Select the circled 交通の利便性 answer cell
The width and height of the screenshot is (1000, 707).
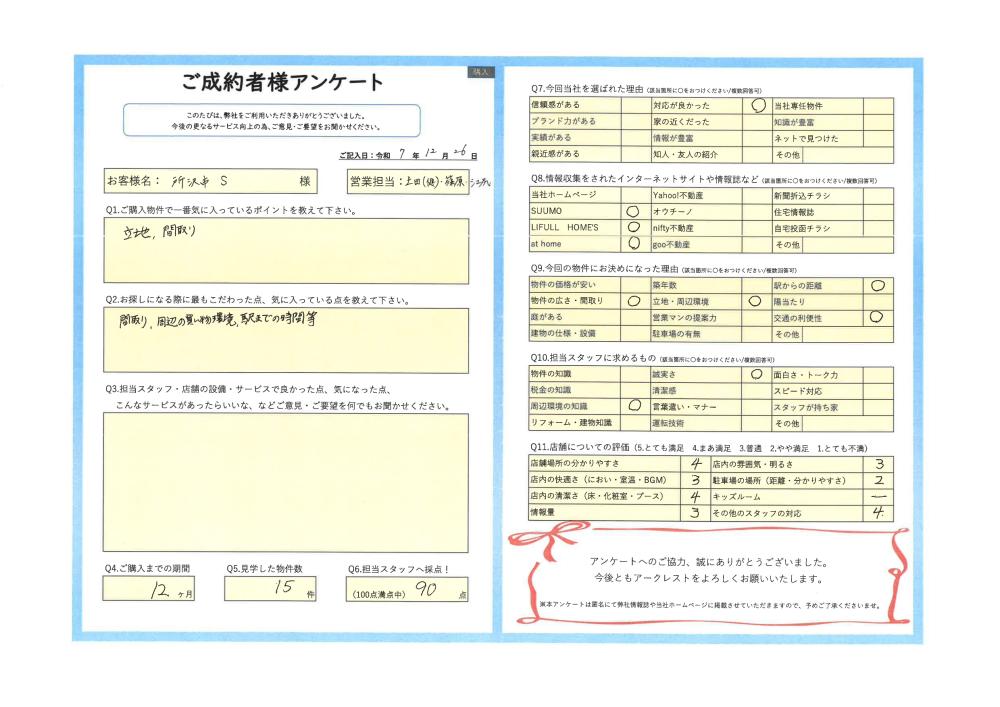pyautogui.click(x=877, y=317)
